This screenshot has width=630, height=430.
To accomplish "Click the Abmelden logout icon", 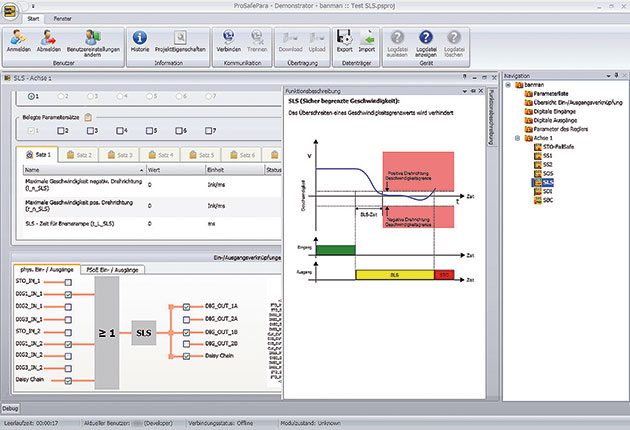I will tap(50, 41).
